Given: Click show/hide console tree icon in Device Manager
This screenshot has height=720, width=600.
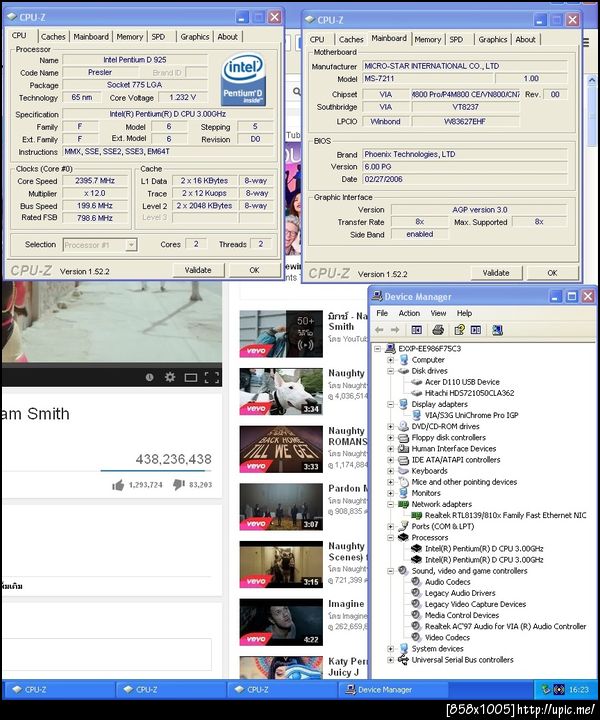Looking at the screenshot, I should (416, 330).
